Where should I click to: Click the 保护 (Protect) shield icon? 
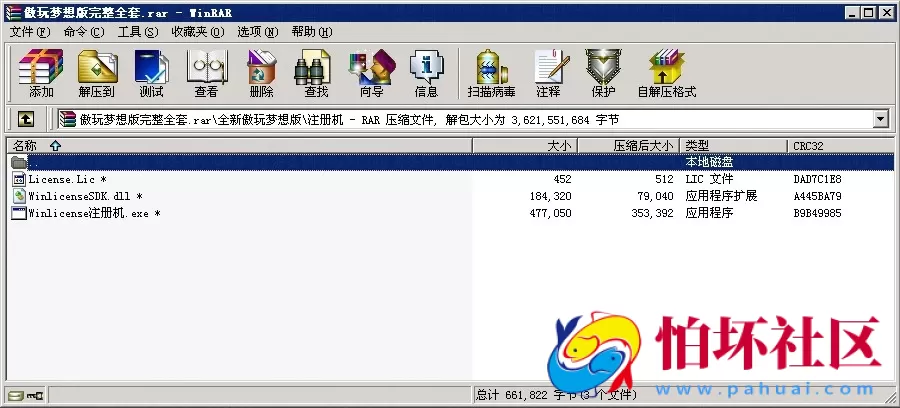click(603, 73)
